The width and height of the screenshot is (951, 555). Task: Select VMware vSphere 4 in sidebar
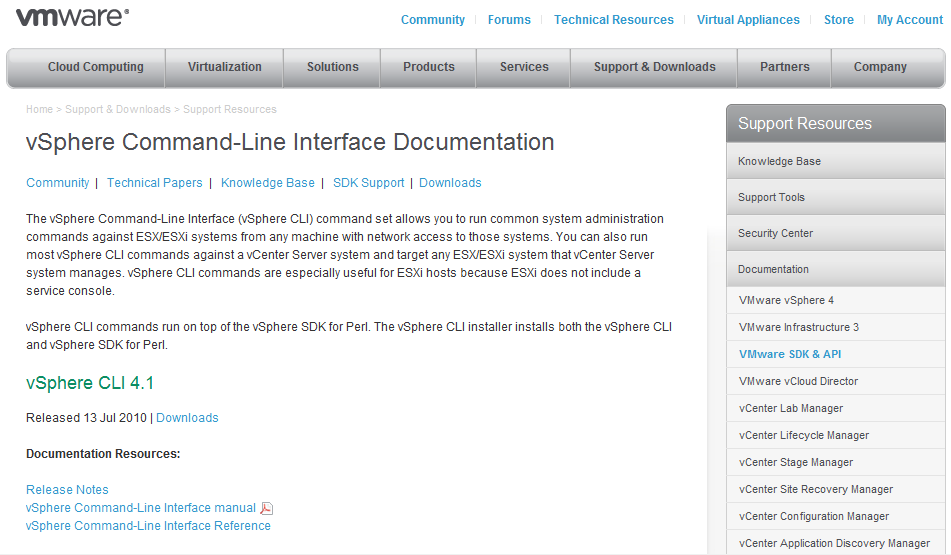click(x=787, y=300)
